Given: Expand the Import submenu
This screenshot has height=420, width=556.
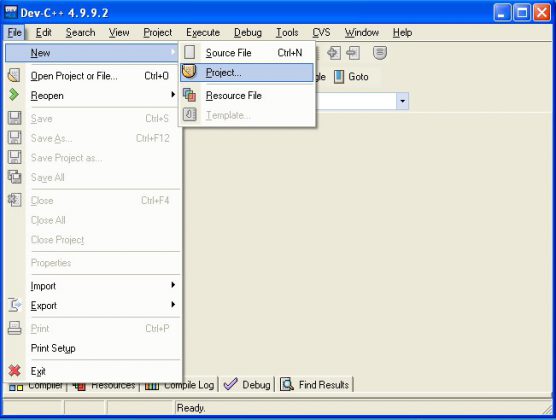Looking at the screenshot, I should pyautogui.click(x=91, y=286).
